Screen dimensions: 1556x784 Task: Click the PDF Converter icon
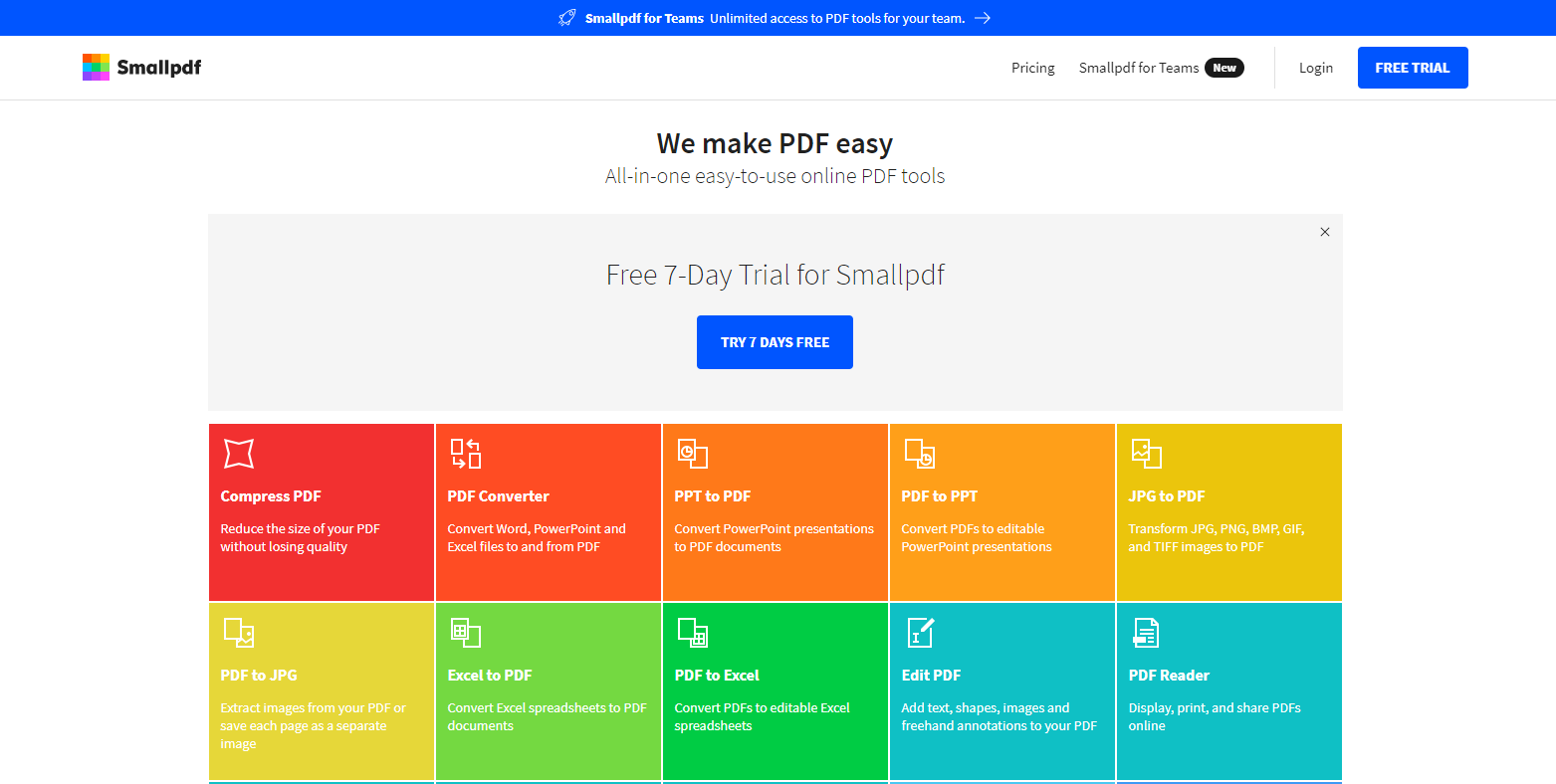coord(466,453)
